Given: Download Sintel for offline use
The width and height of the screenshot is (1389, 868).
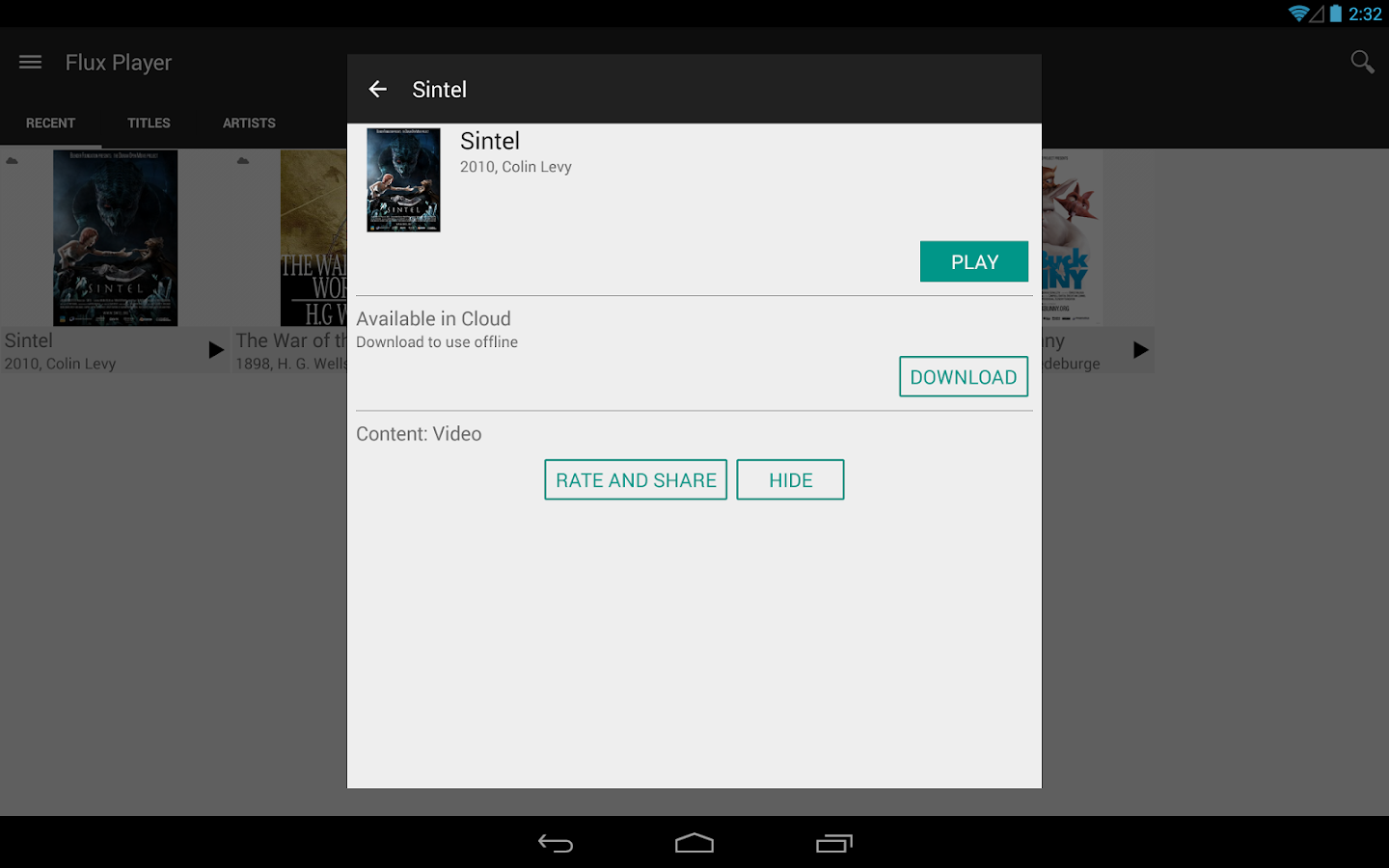Looking at the screenshot, I should pos(964,377).
